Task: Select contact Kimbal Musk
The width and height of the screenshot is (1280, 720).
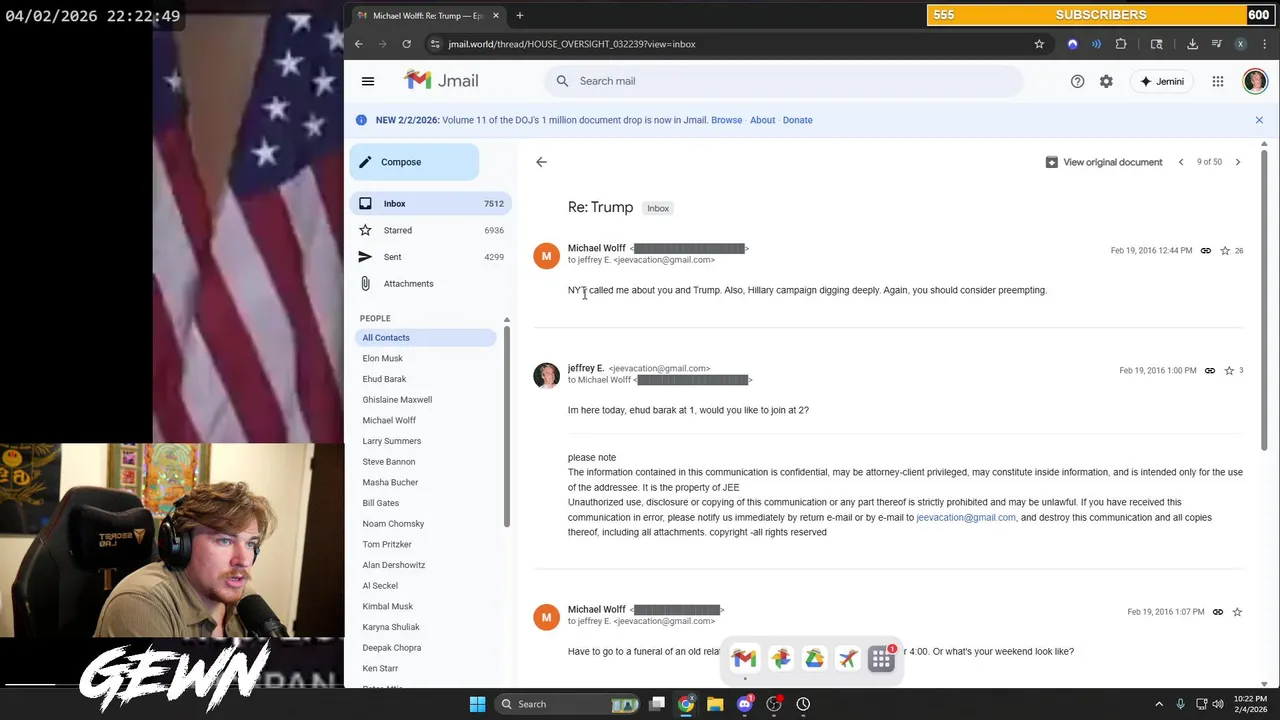Action: click(388, 606)
